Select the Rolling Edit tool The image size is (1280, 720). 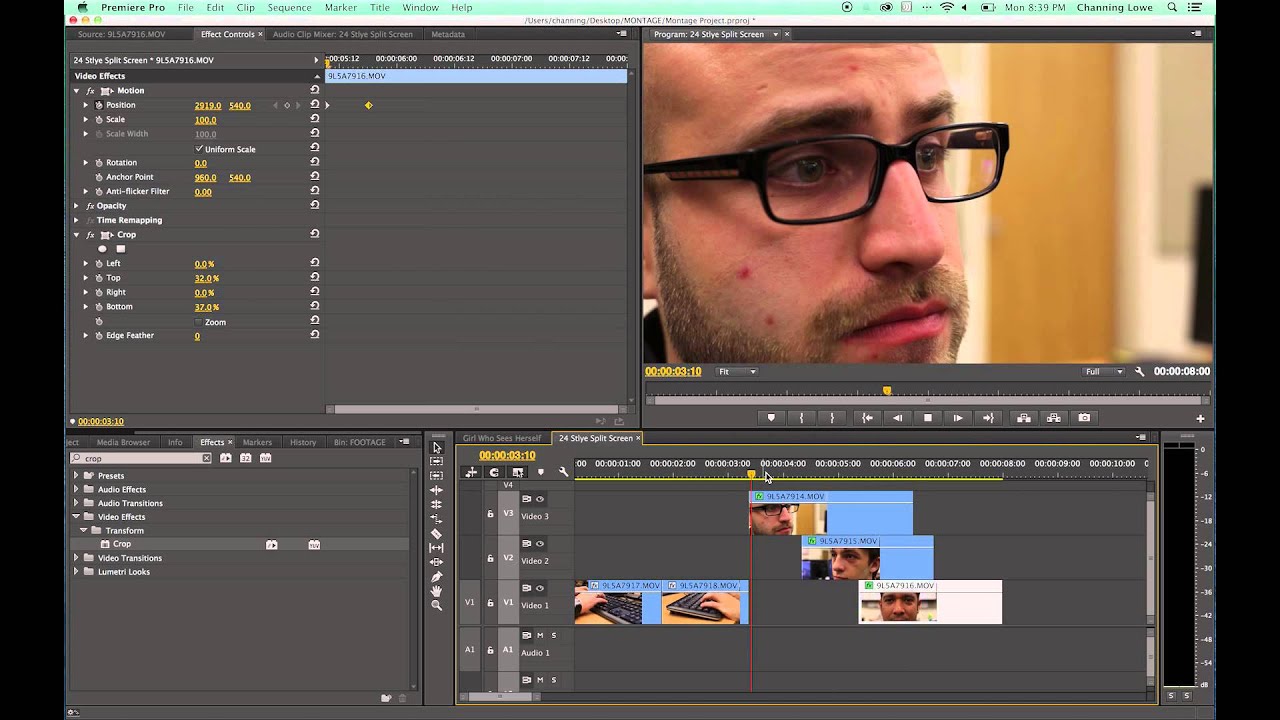pos(436,504)
